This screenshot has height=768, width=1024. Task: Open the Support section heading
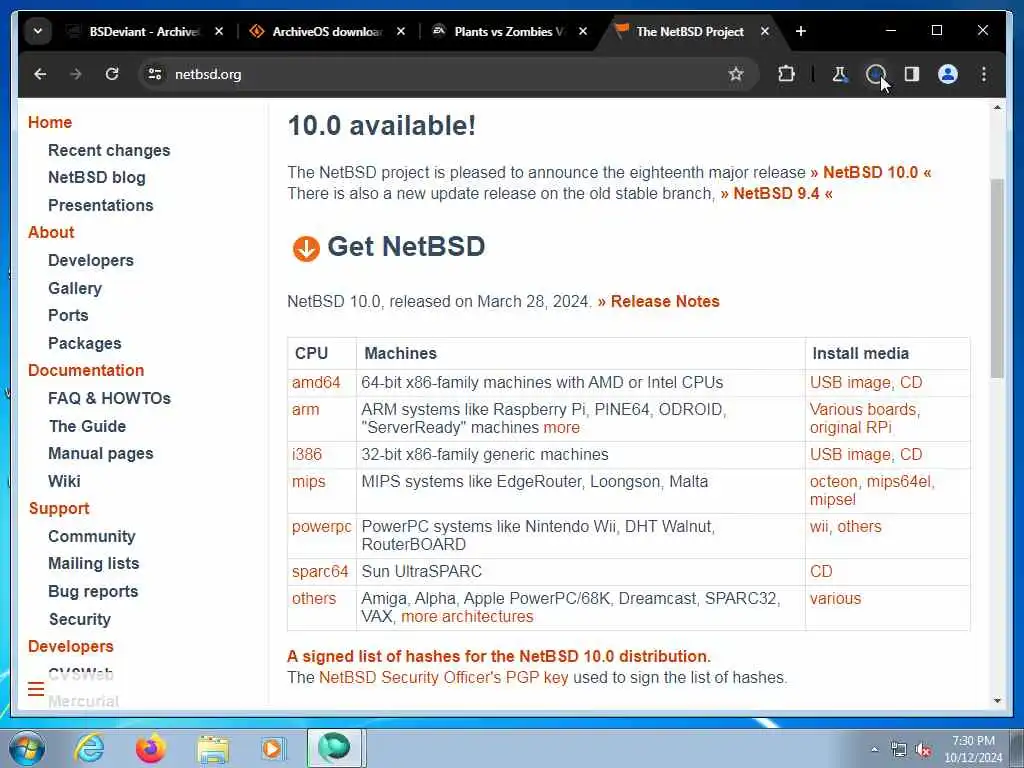pyautogui.click(x=59, y=509)
